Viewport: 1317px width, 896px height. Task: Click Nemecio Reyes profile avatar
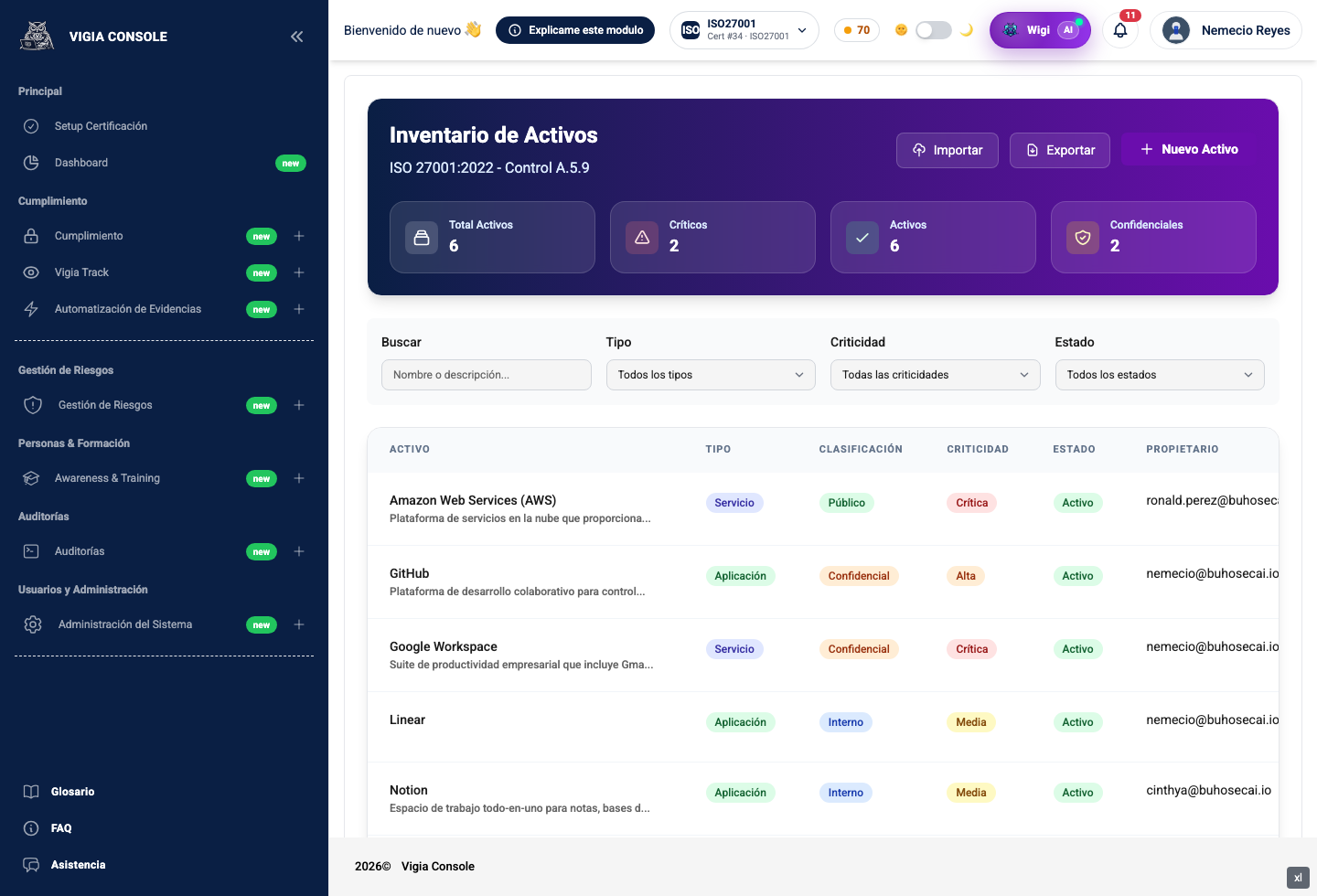point(1176,30)
